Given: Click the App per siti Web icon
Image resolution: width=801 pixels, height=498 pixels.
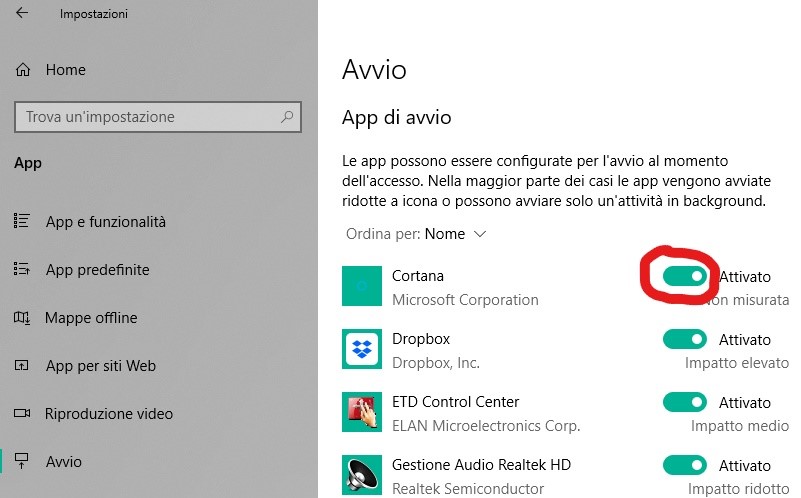Looking at the screenshot, I should tap(21, 365).
